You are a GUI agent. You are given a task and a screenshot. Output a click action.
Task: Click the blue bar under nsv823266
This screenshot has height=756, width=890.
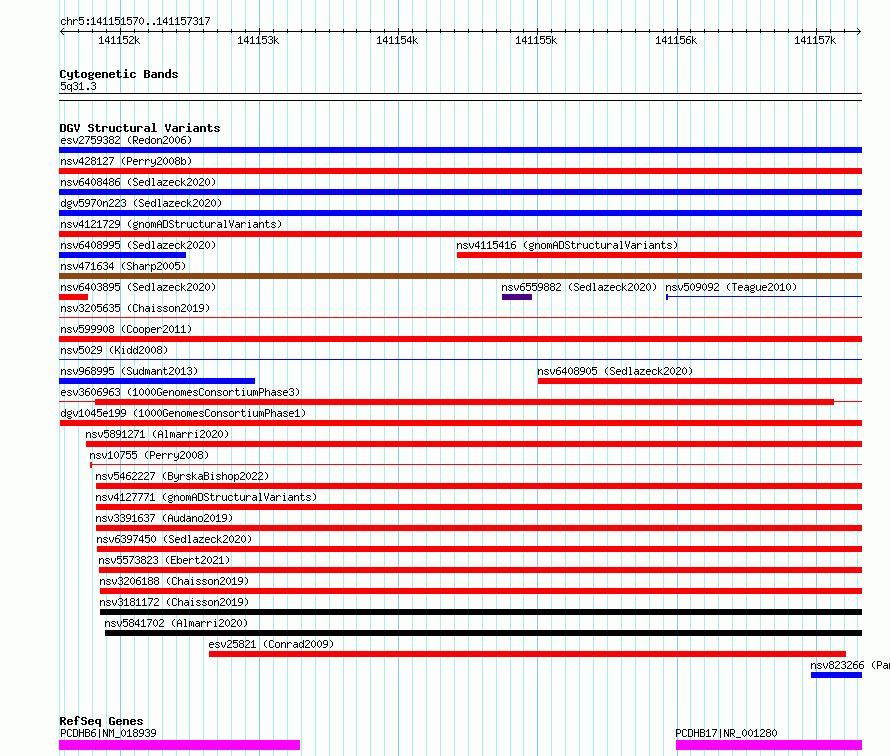(x=837, y=675)
